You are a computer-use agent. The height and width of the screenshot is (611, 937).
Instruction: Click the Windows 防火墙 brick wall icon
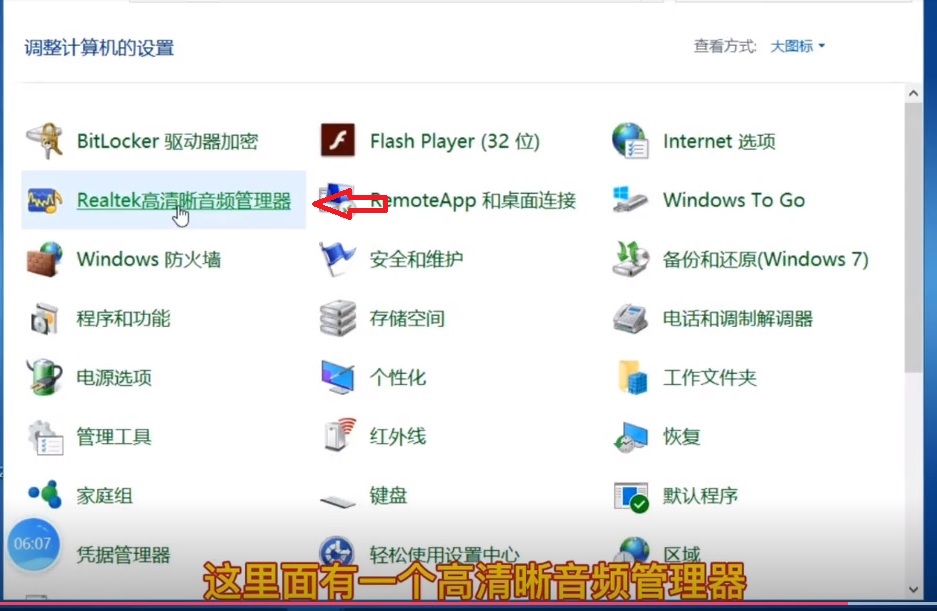tap(44, 259)
